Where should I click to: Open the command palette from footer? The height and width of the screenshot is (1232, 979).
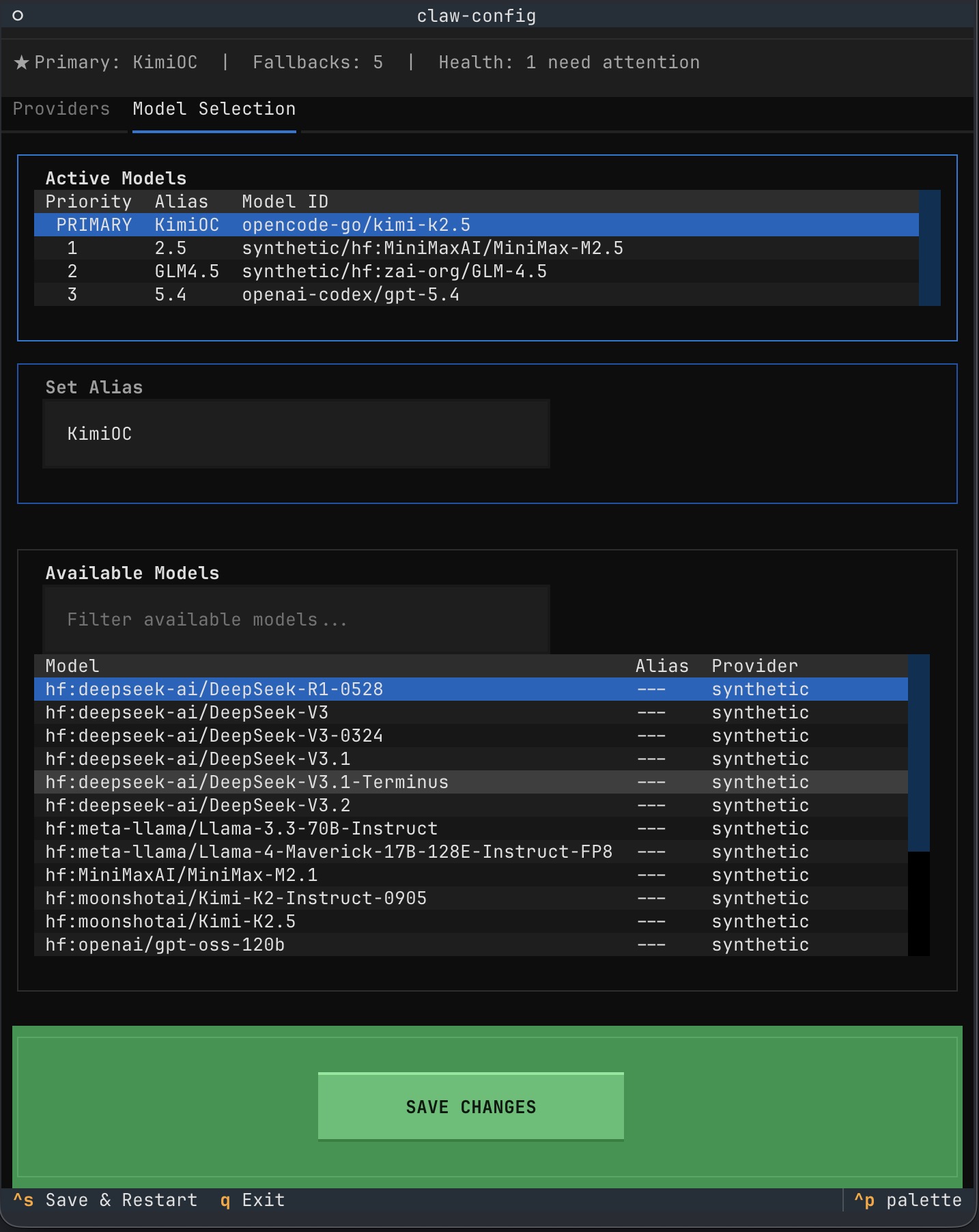click(x=908, y=1200)
